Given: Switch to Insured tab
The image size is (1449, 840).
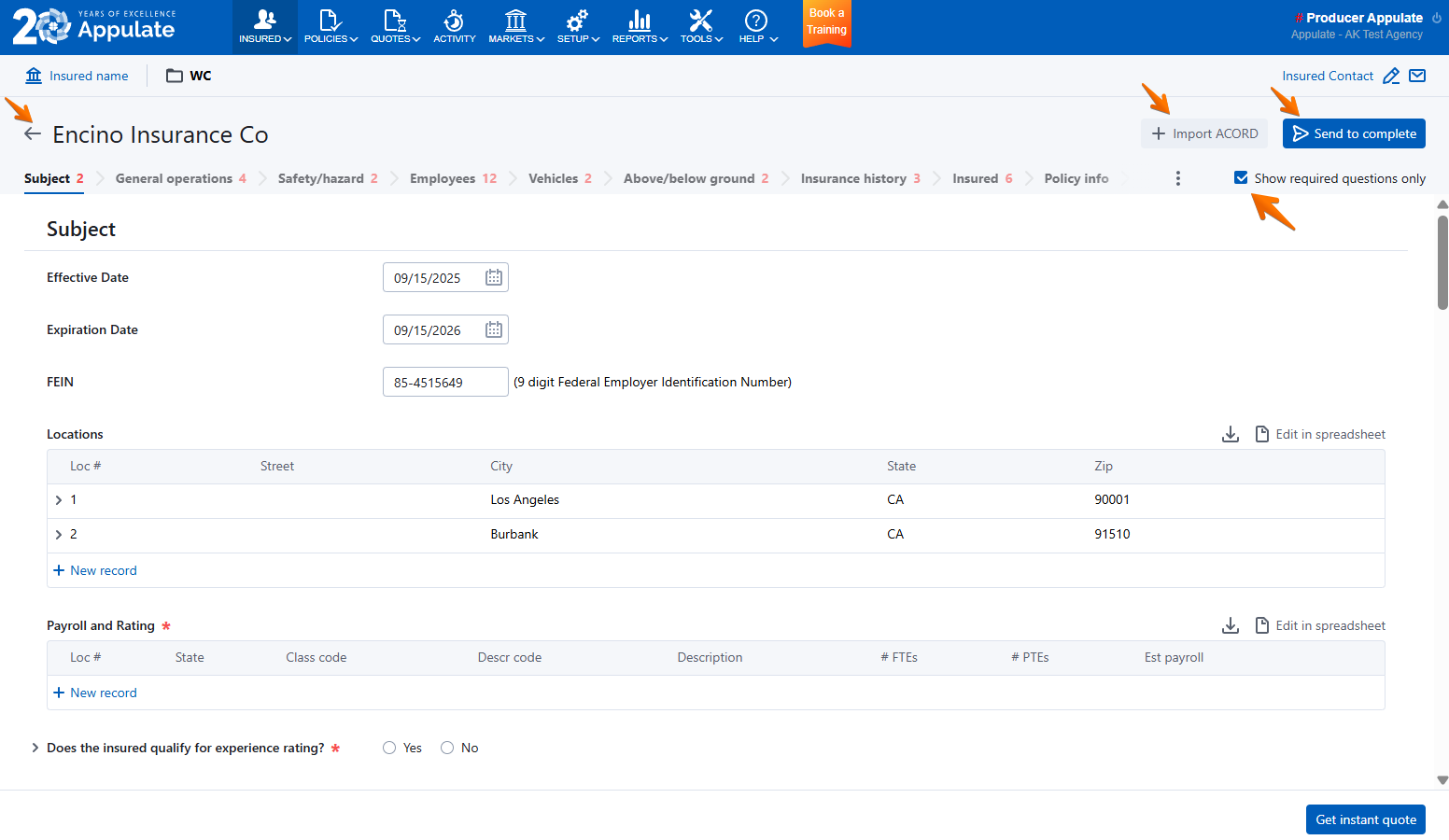Looking at the screenshot, I should 982,178.
